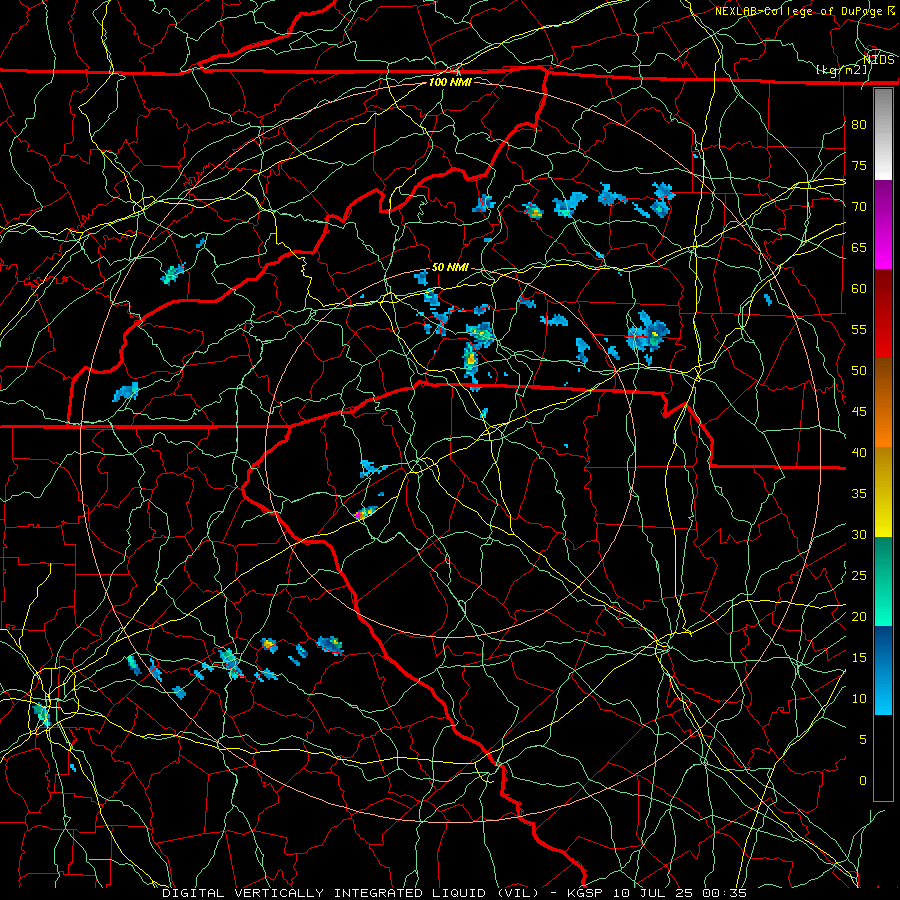Pick the yellow segment of color bar
This screenshot has height=900, width=900.
pyautogui.click(x=883, y=492)
